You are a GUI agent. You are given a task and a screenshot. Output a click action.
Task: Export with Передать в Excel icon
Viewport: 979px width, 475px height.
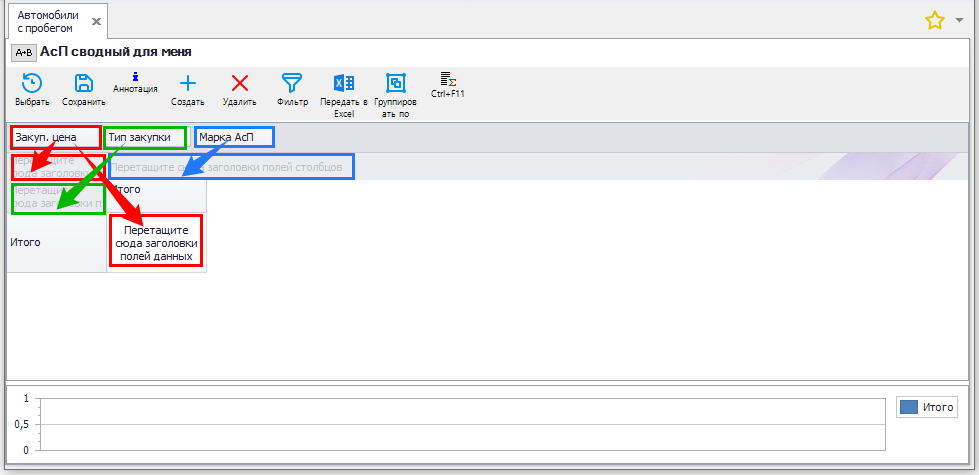click(344, 84)
